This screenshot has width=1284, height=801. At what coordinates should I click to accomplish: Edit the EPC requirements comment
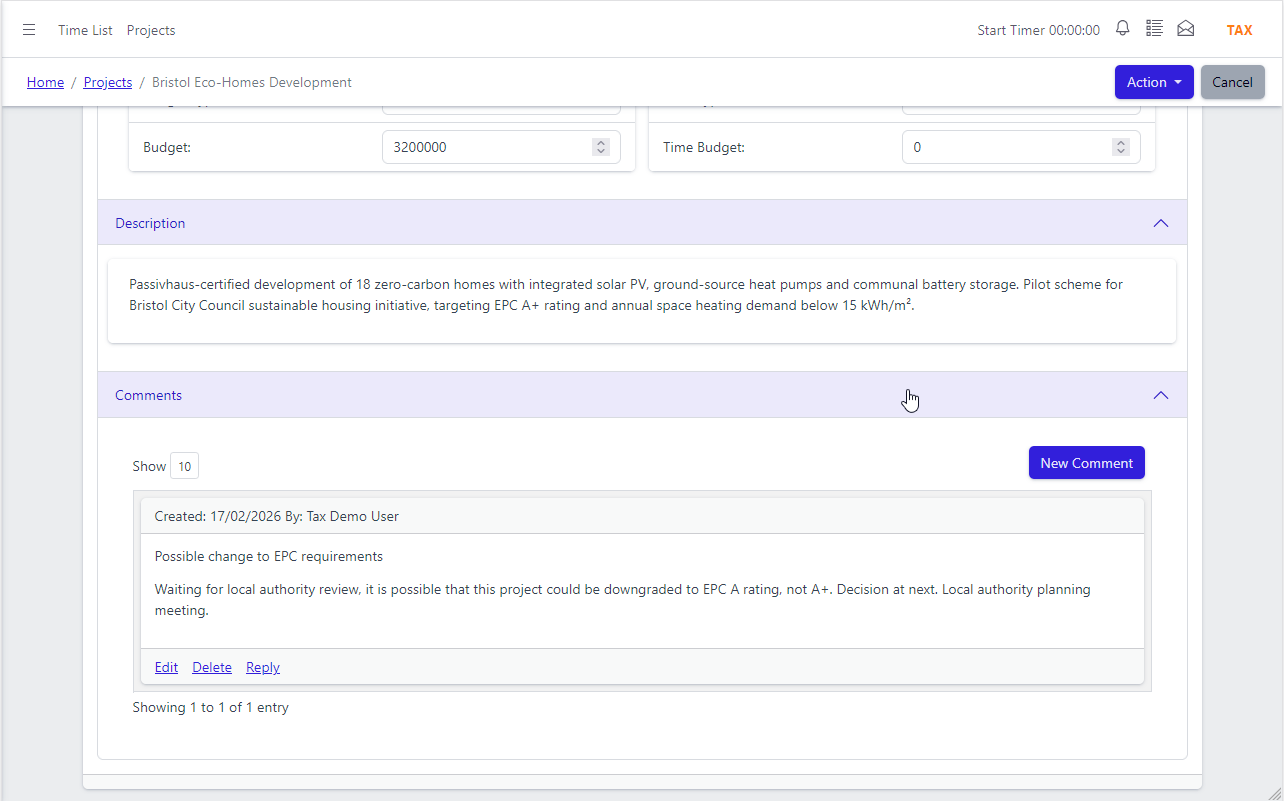[x=166, y=667]
